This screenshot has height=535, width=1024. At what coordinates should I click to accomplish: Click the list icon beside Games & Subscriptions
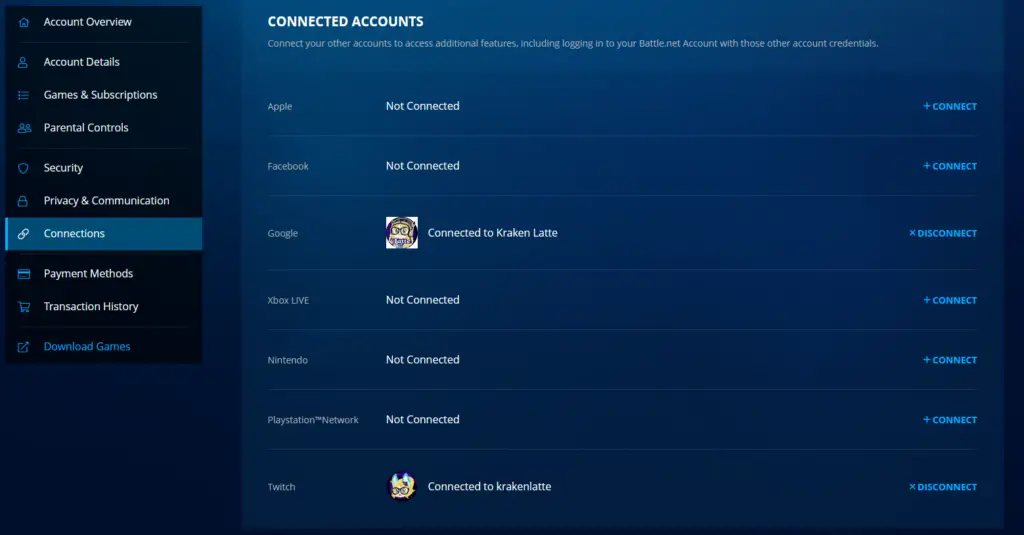tap(24, 95)
